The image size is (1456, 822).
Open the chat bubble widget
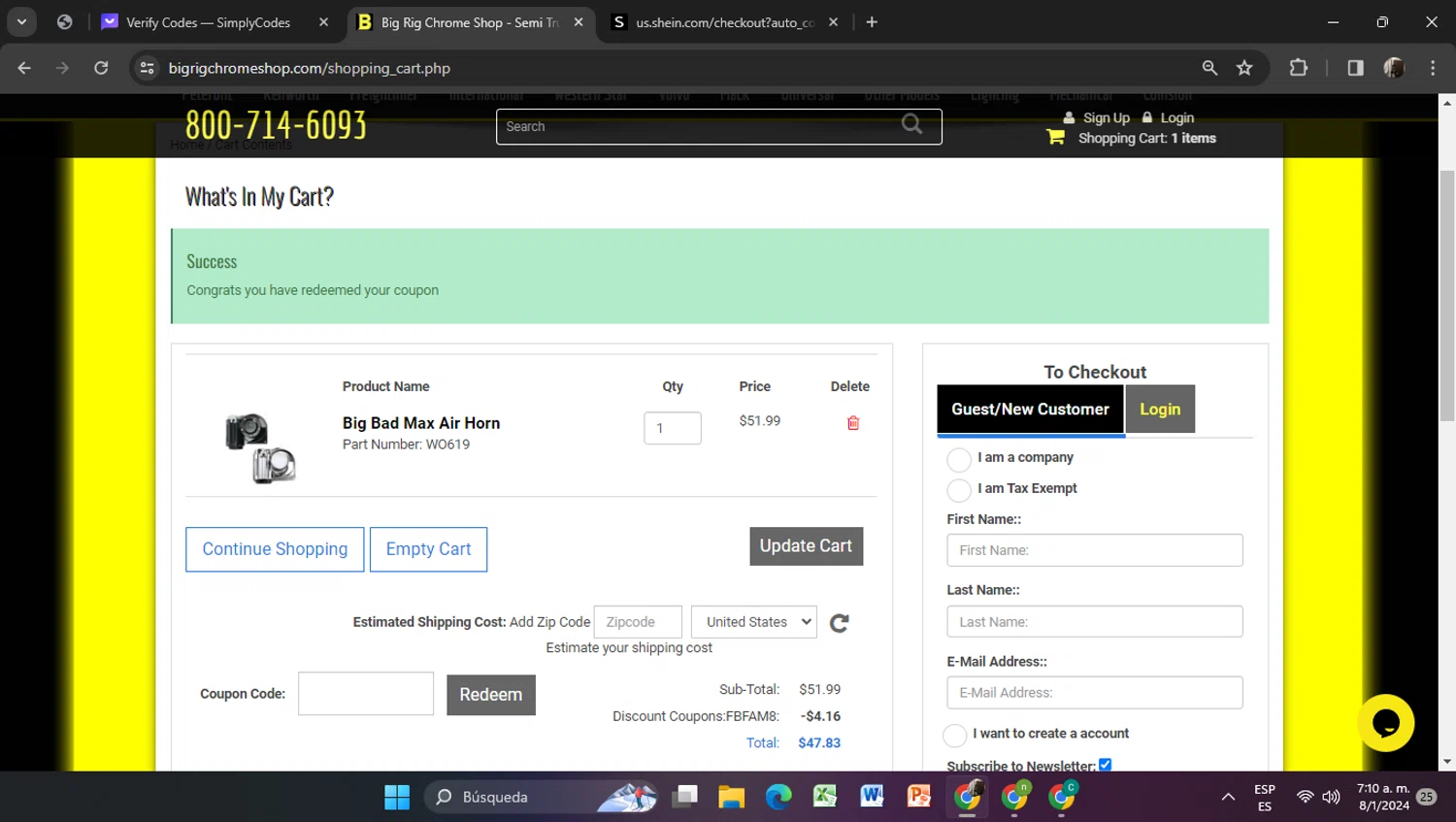(1386, 723)
